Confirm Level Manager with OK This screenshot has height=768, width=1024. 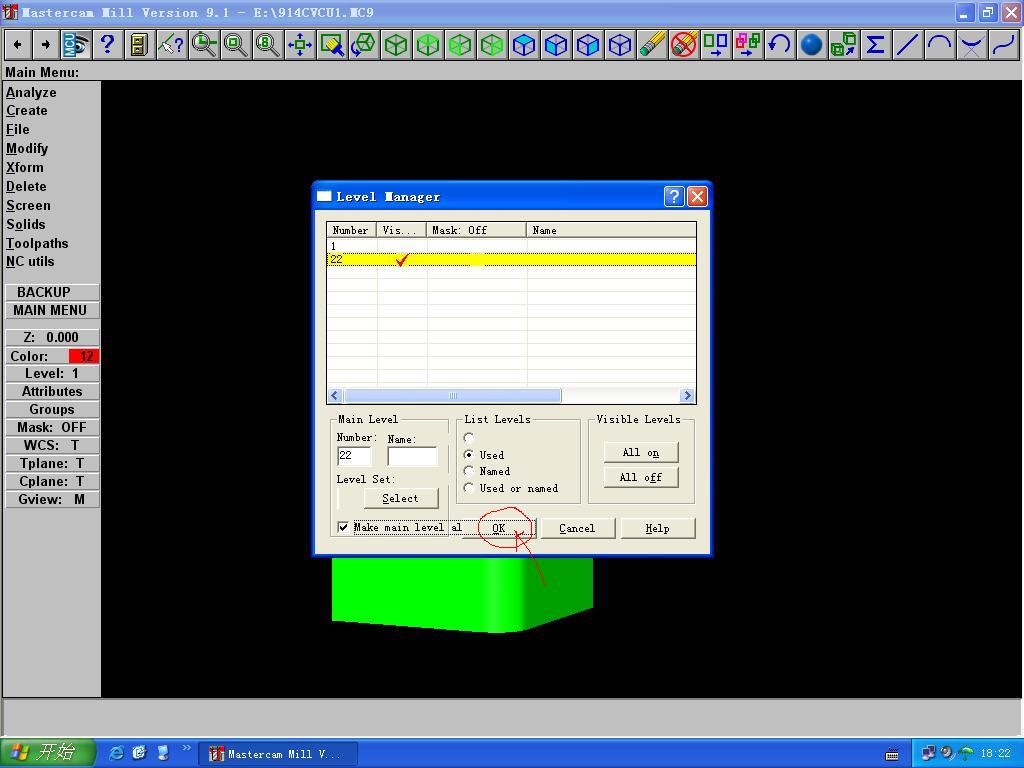click(x=498, y=528)
